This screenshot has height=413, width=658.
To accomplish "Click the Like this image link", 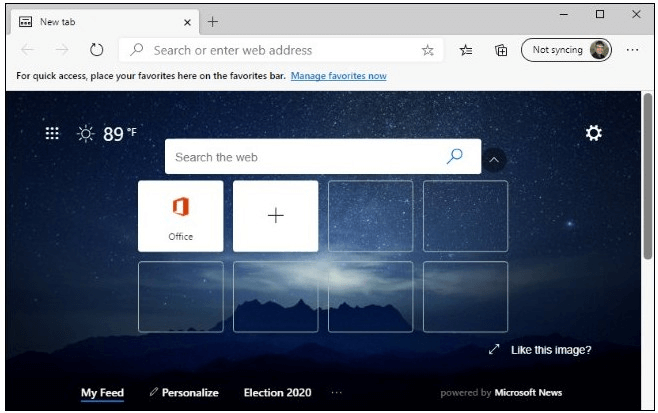I will 550,350.
